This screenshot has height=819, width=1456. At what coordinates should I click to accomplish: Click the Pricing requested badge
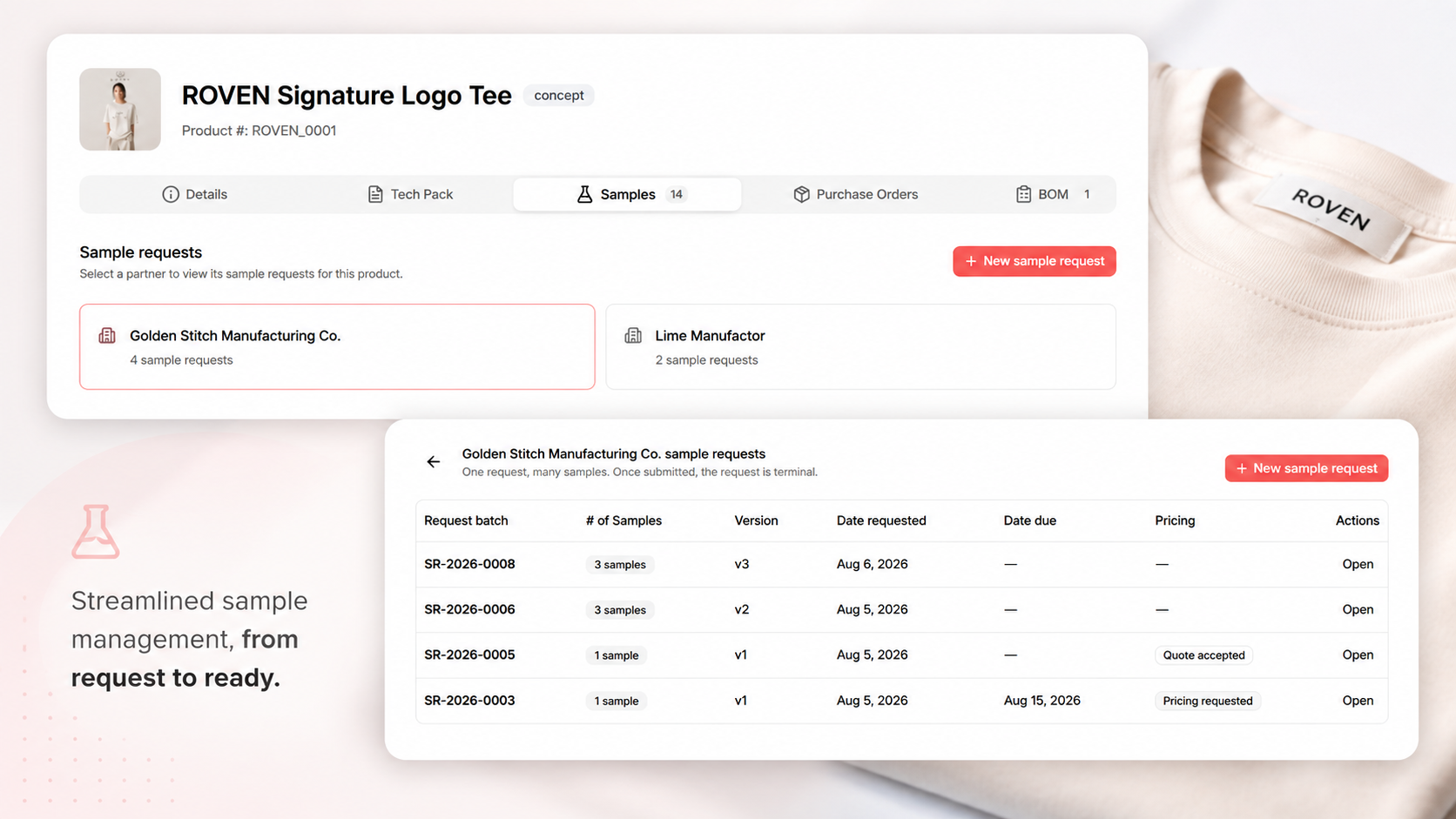point(1208,701)
